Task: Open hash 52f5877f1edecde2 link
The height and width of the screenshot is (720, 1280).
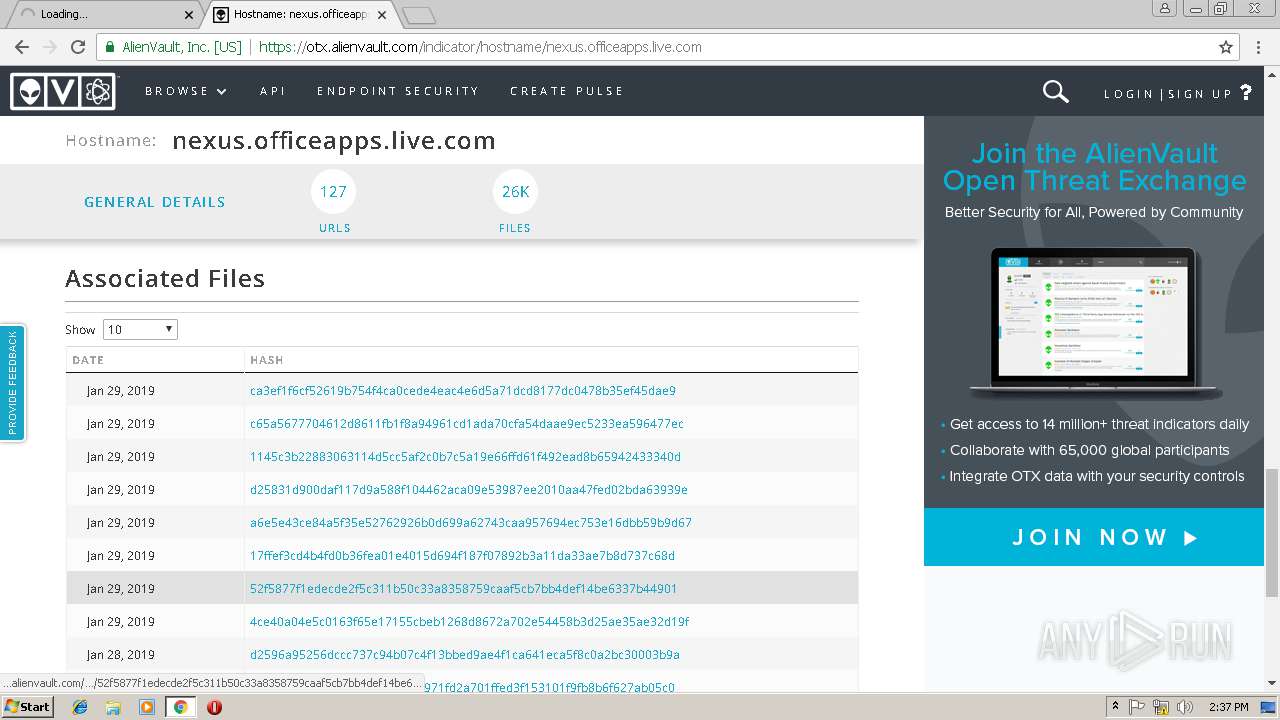Action: click(x=463, y=589)
